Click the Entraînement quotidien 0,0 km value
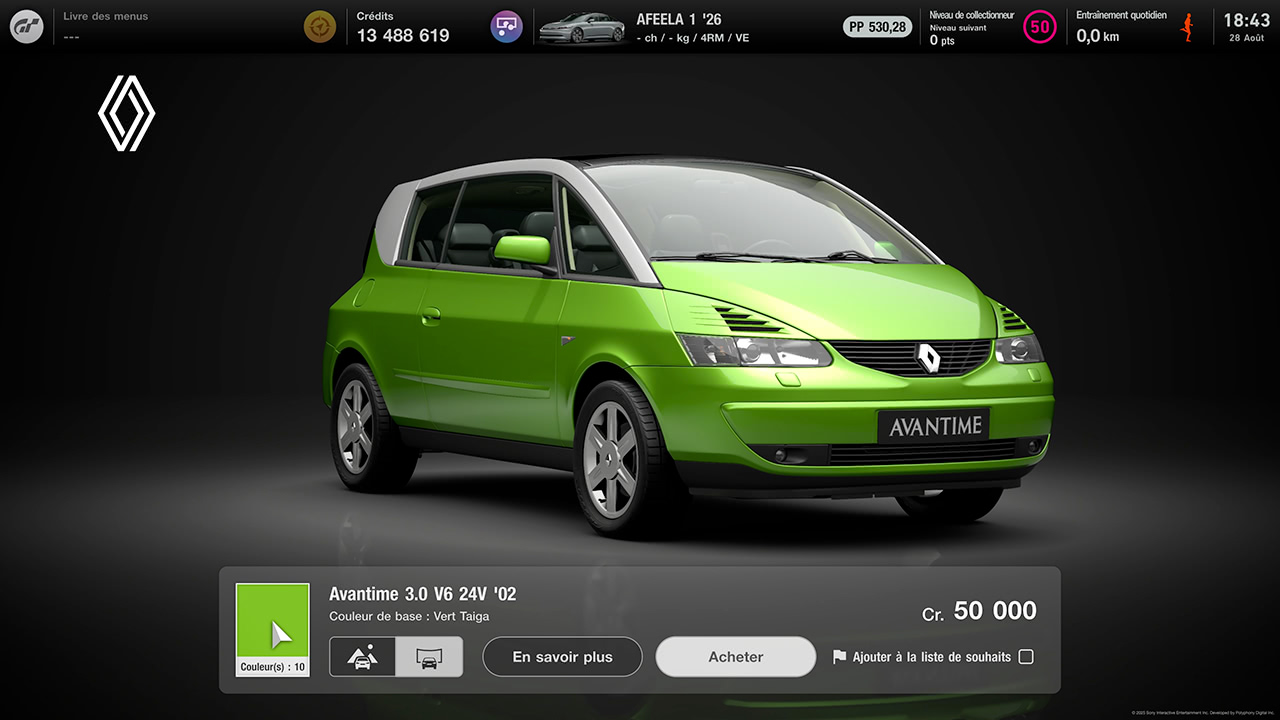This screenshot has width=1280, height=720. pyautogui.click(x=1098, y=36)
